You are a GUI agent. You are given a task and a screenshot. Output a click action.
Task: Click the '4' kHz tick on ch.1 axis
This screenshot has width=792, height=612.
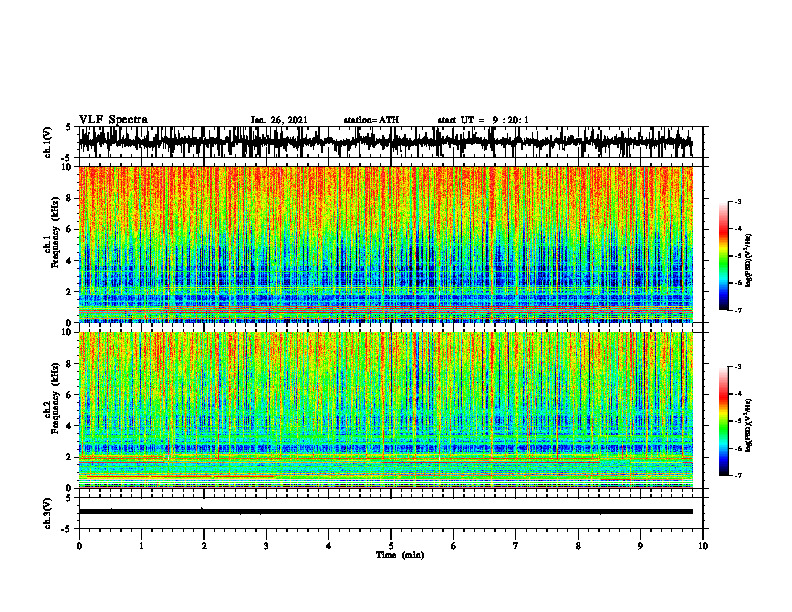coord(70,261)
